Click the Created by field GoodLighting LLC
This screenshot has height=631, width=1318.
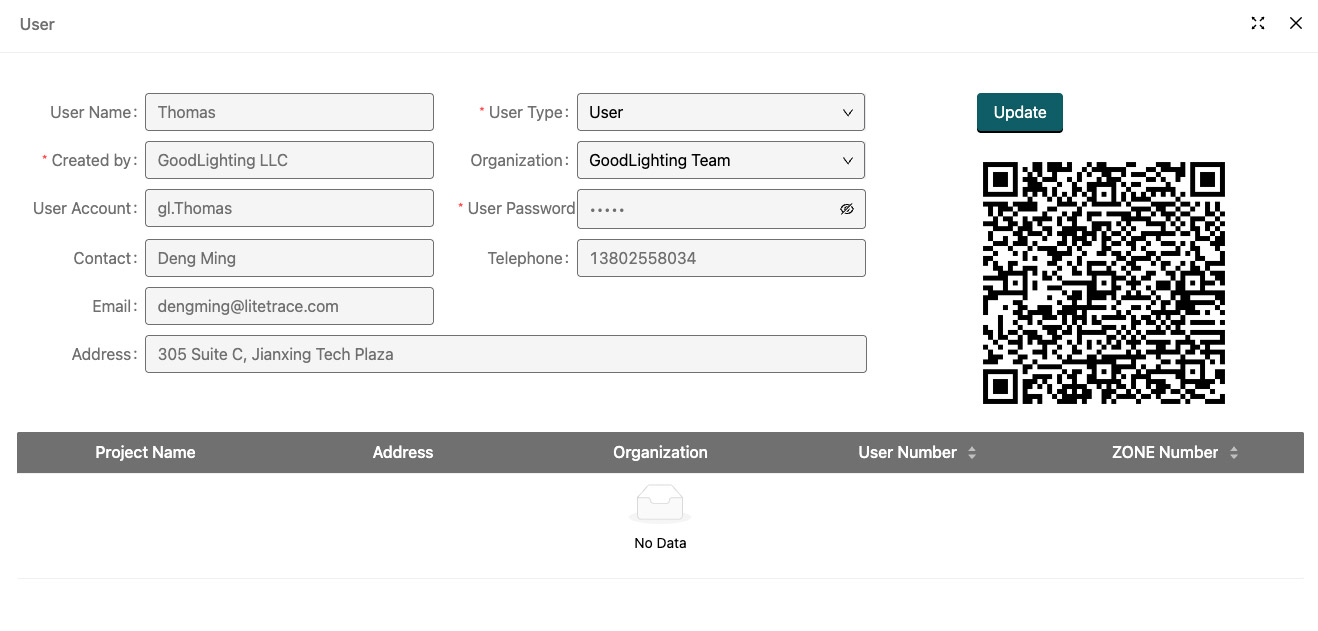pos(289,160)
